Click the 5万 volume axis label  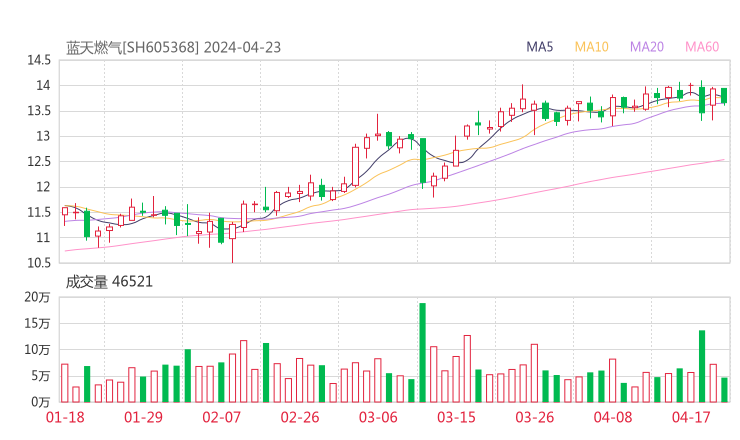[41, 376]
